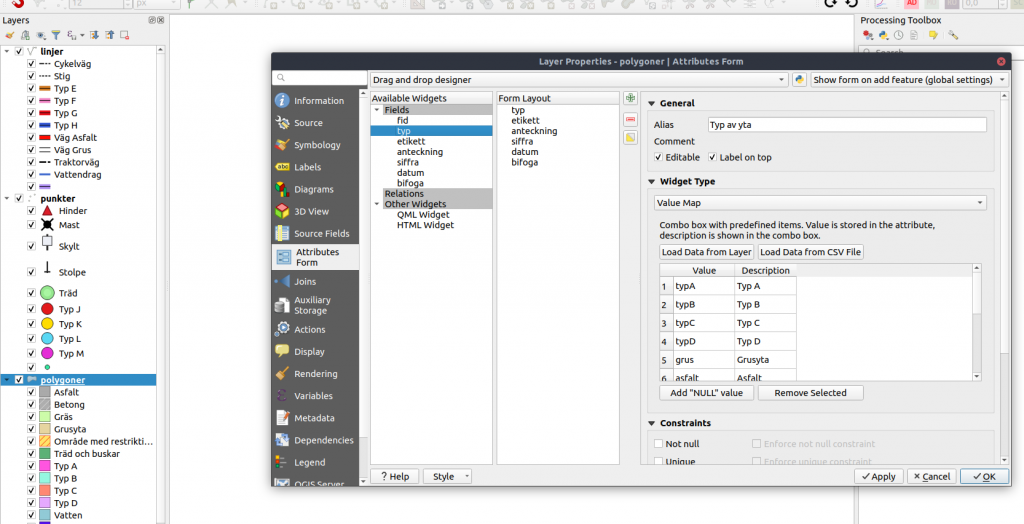Open the Drag and drop designer dropdown

pos(578,80)
